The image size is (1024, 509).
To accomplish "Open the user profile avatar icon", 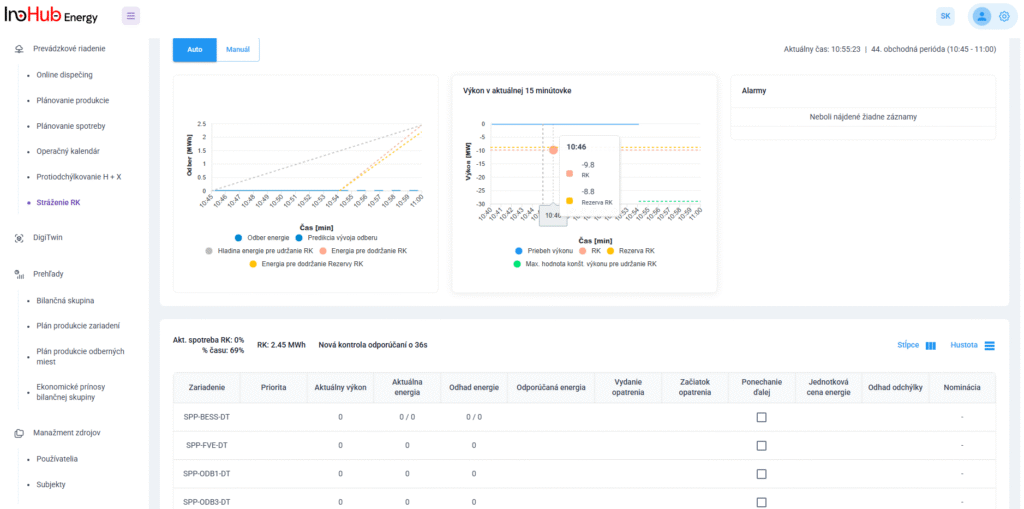I will tap(981, 16).
